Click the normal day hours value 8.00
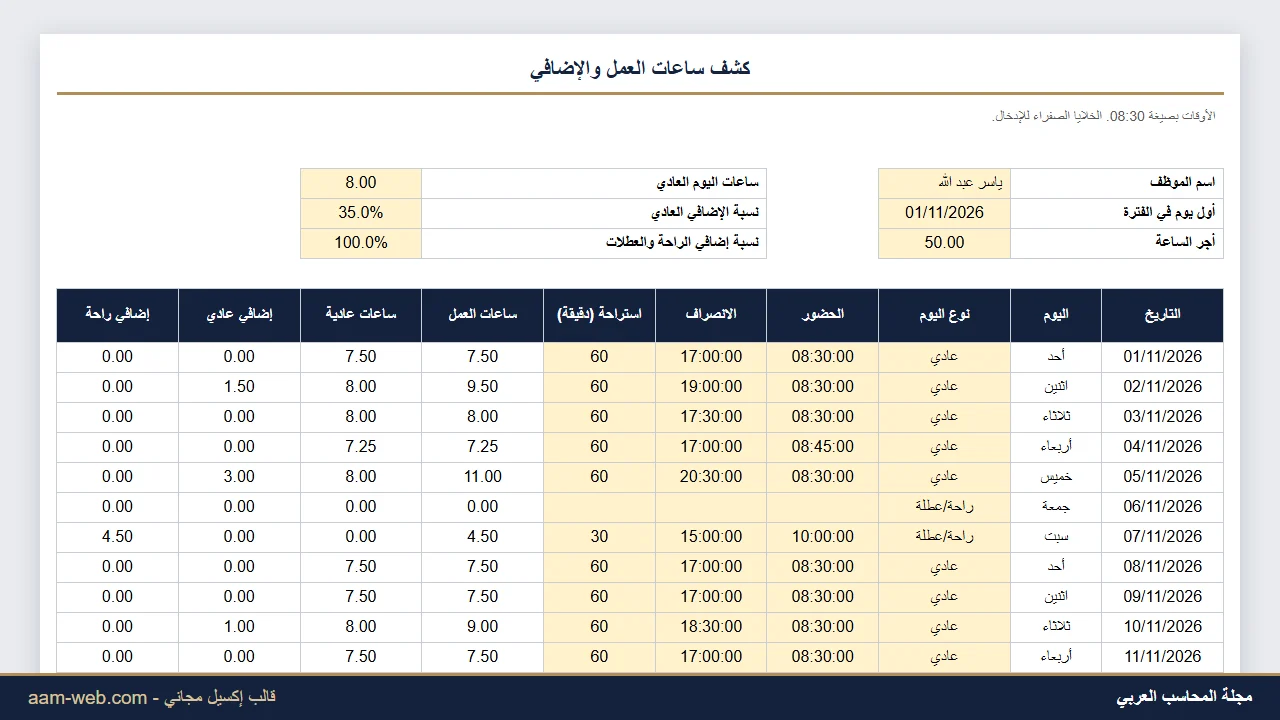This screenshot has width=1280, height=720. [361, 183]
